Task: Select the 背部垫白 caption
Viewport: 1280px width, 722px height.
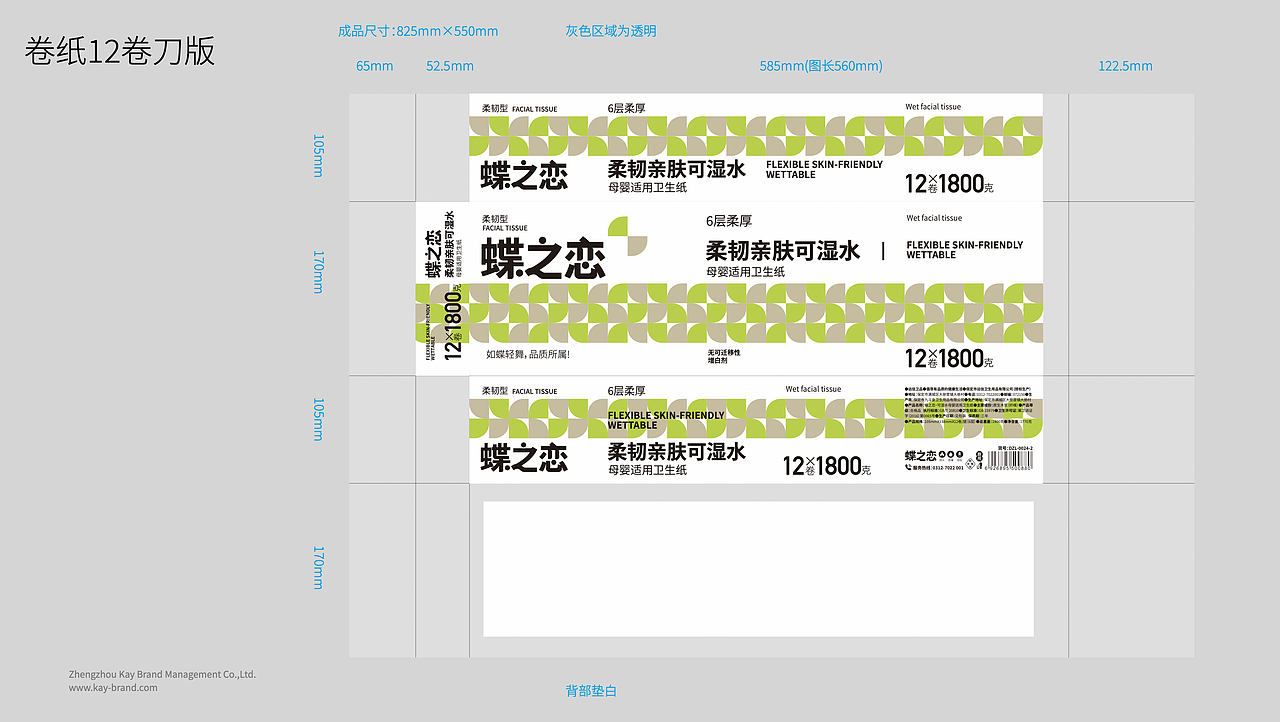Action: pyautogui.click(x=591, y=691)
